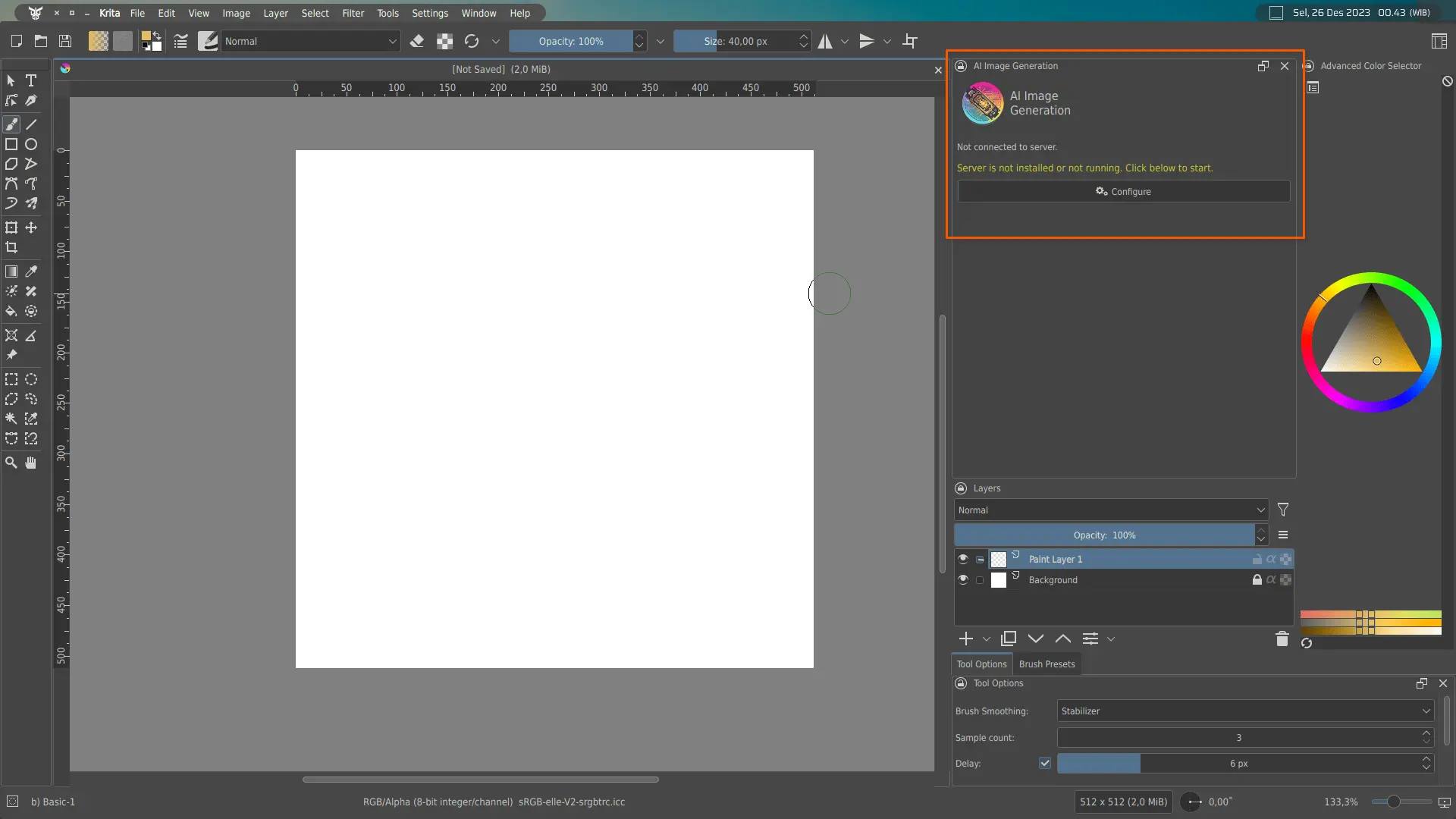Float the AI Image Generation docker
Screen dimensions: 1456x819
[x=1263, y=66]
